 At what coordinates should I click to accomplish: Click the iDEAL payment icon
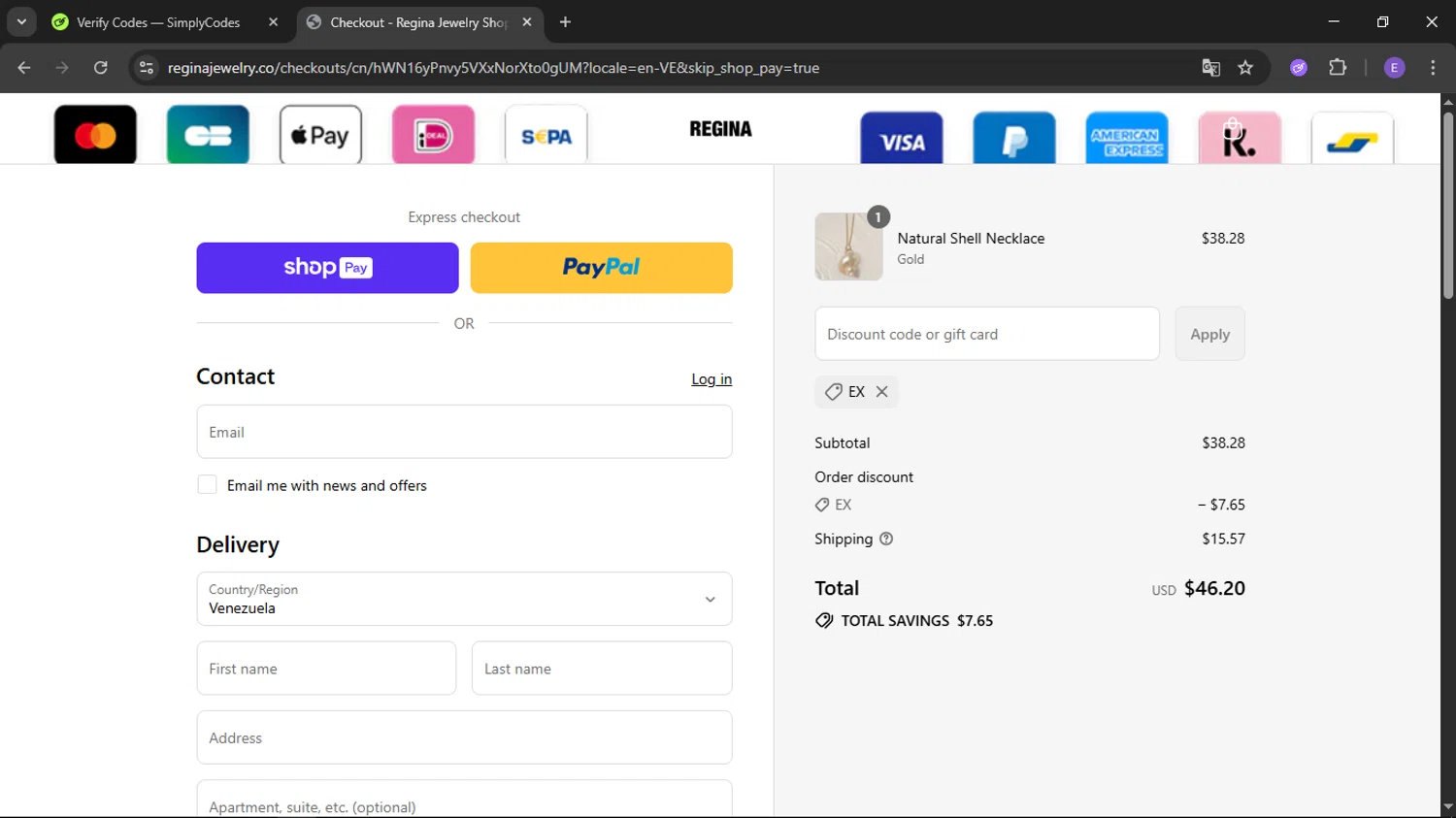(x=433, y=135)
